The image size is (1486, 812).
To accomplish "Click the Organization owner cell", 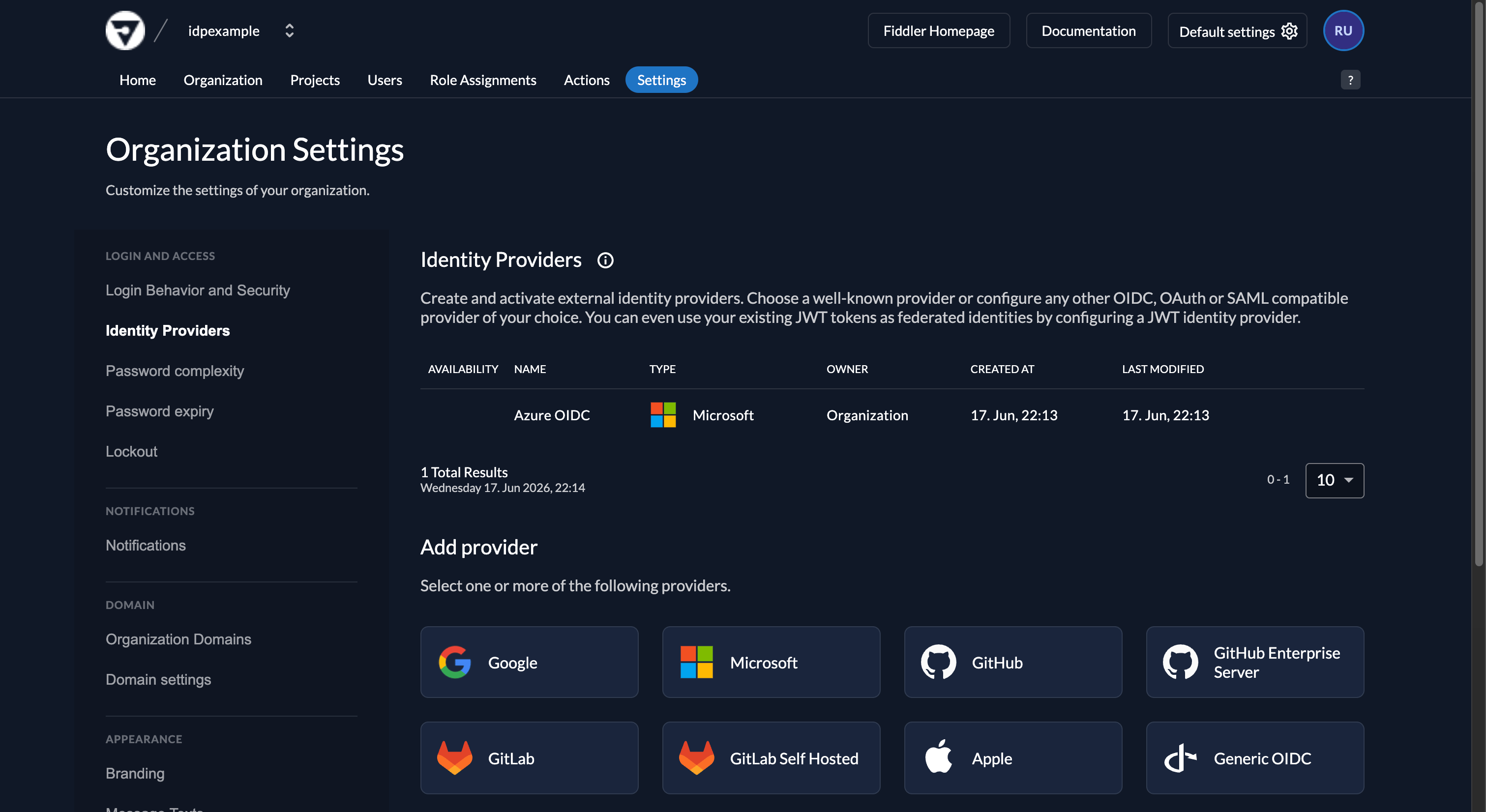I will [867, 415].
